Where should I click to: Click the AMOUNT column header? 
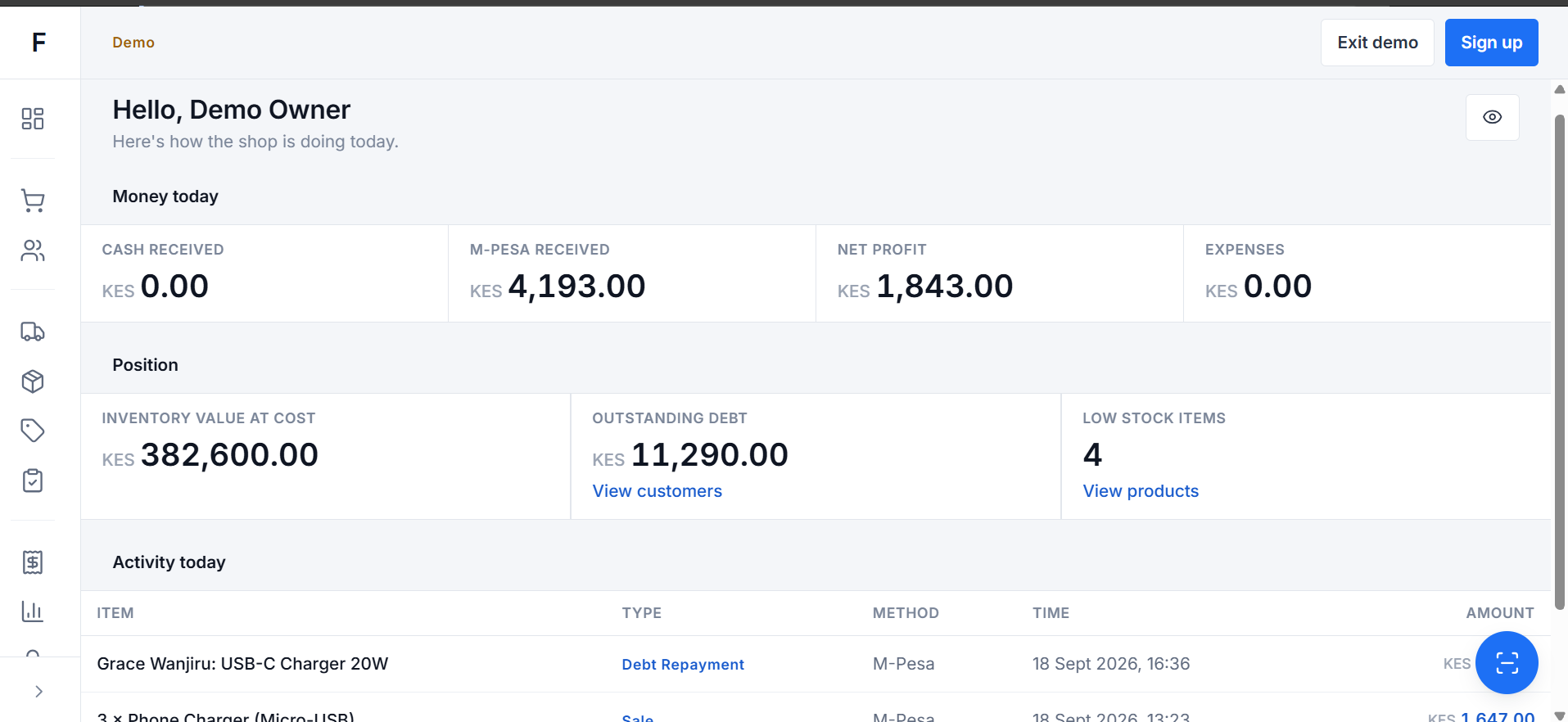pyautogui.click(x=1500, y=613)
